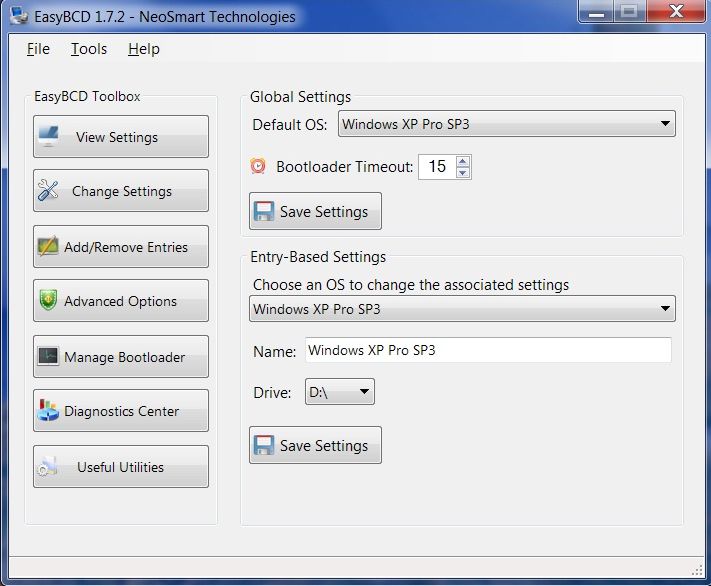Click floppy disk icon in Entry-Based Save Settings
The width and height of the screenshot is (711, 586).
263,445
